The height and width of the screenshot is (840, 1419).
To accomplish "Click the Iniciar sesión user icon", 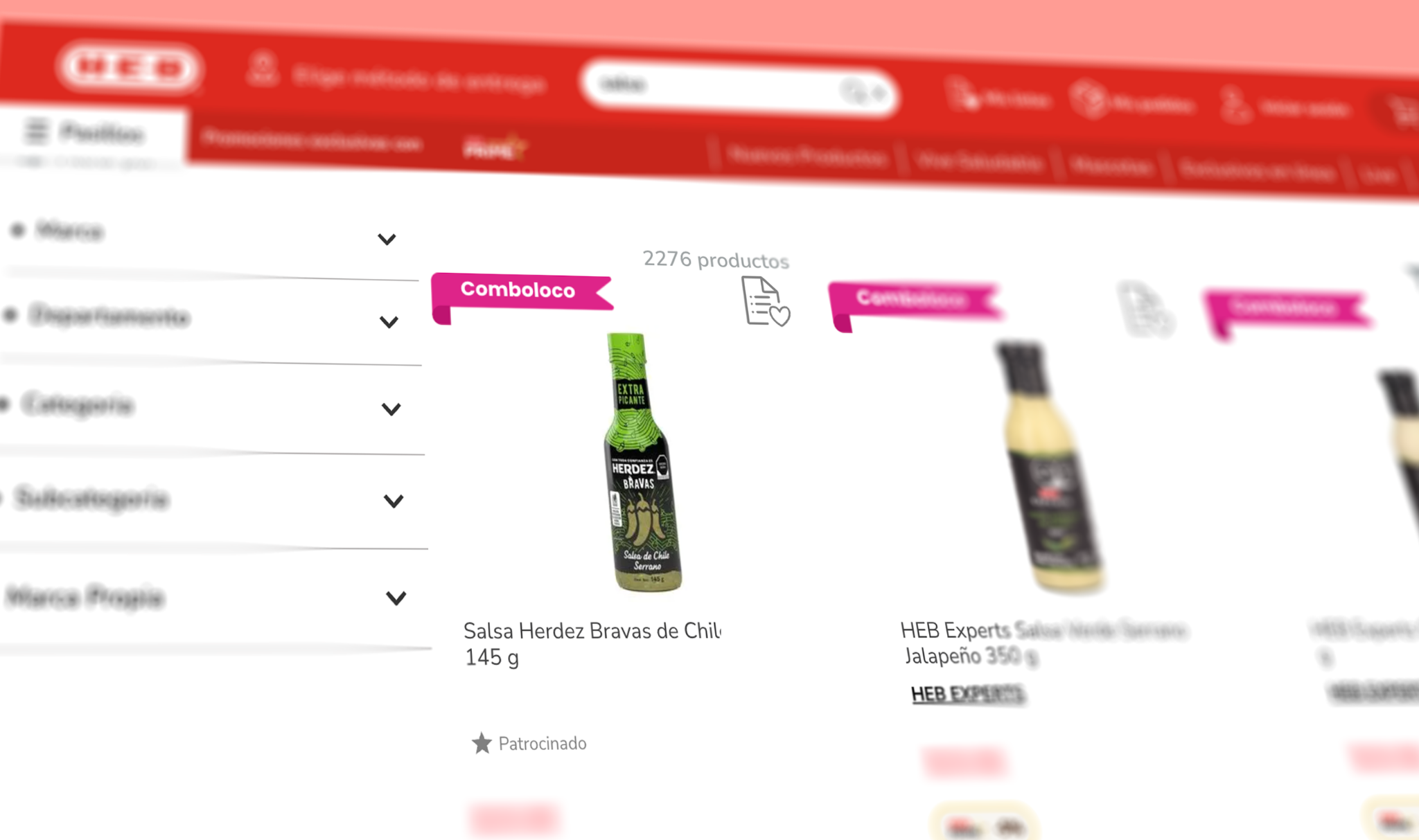I will coord(1235,105).
